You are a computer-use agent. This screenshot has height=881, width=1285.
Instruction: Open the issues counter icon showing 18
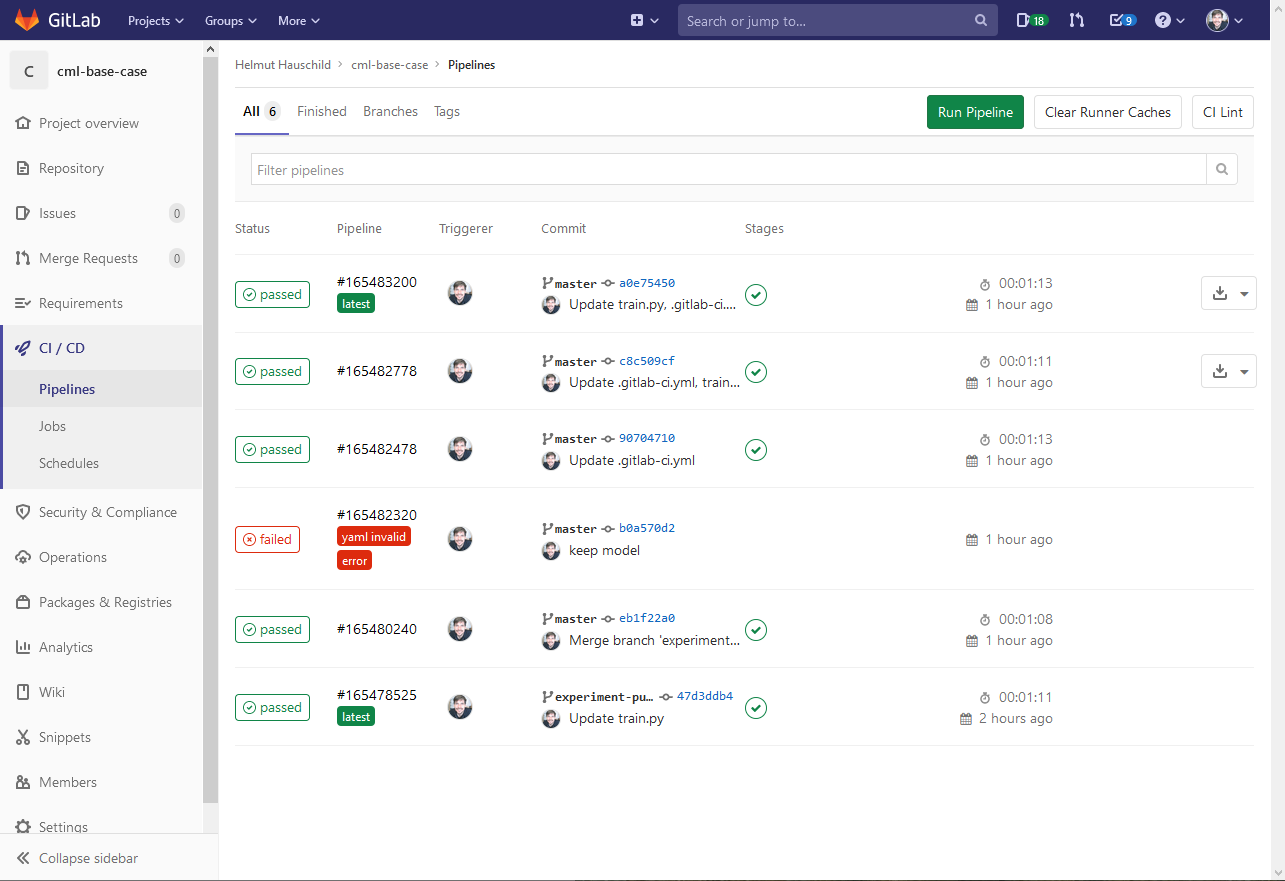pos(1031,20)
